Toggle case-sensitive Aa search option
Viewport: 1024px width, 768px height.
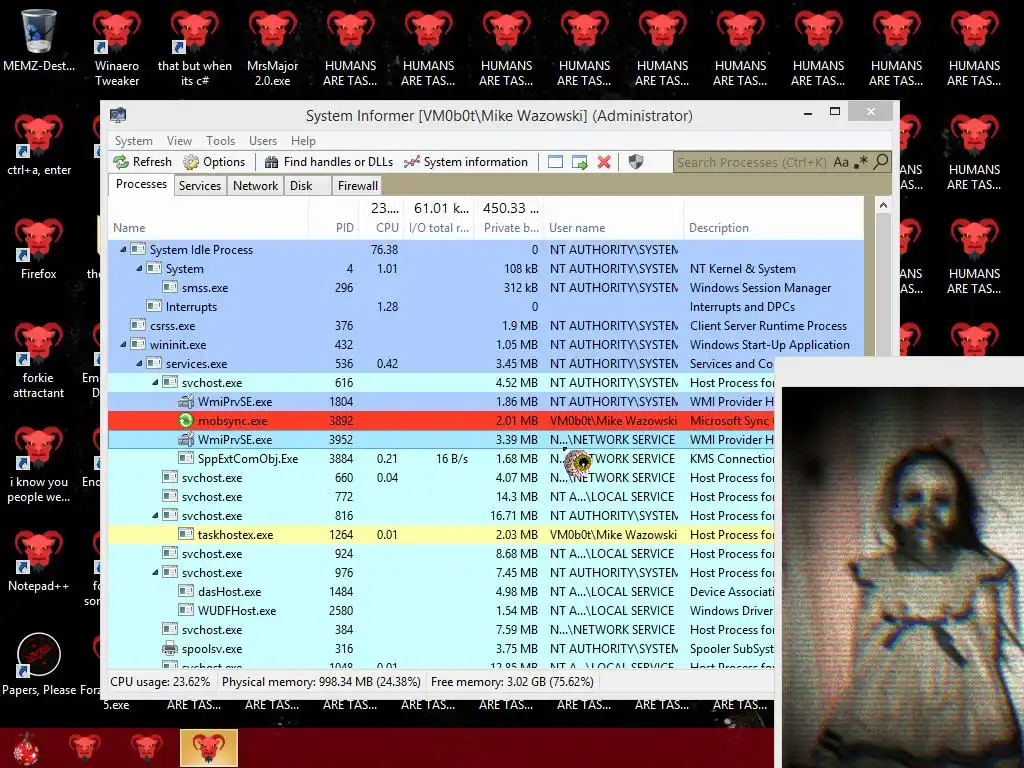click(x=841, y=162)
